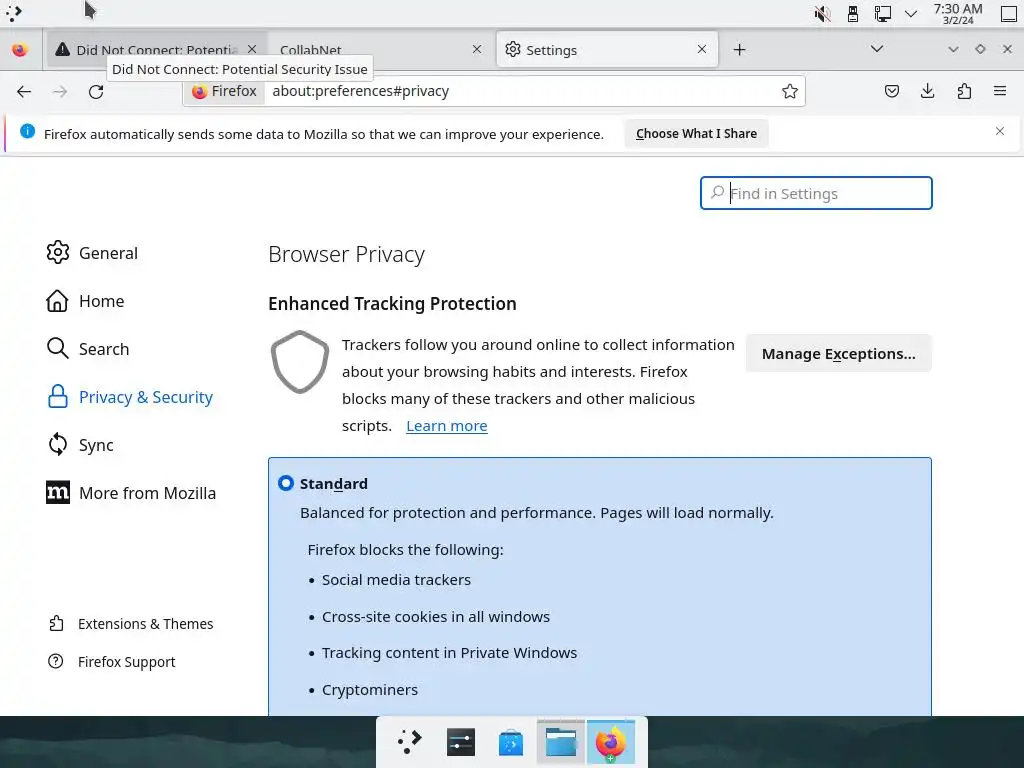The height and width of the screenshot is (768, 1024).
Task: Click the Enhanced Tracking Protection shield icon
Action: tap(300, 362)
